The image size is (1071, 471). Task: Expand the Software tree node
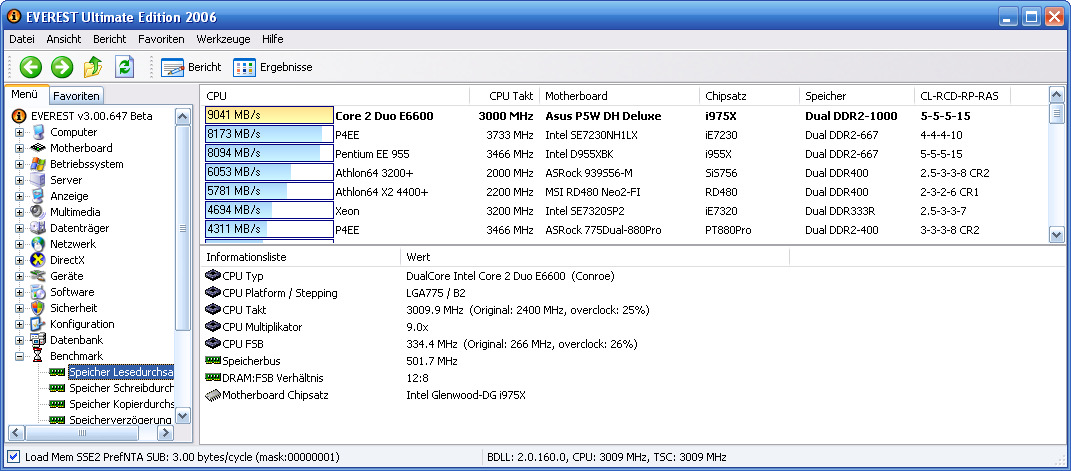tap(19, 292)
